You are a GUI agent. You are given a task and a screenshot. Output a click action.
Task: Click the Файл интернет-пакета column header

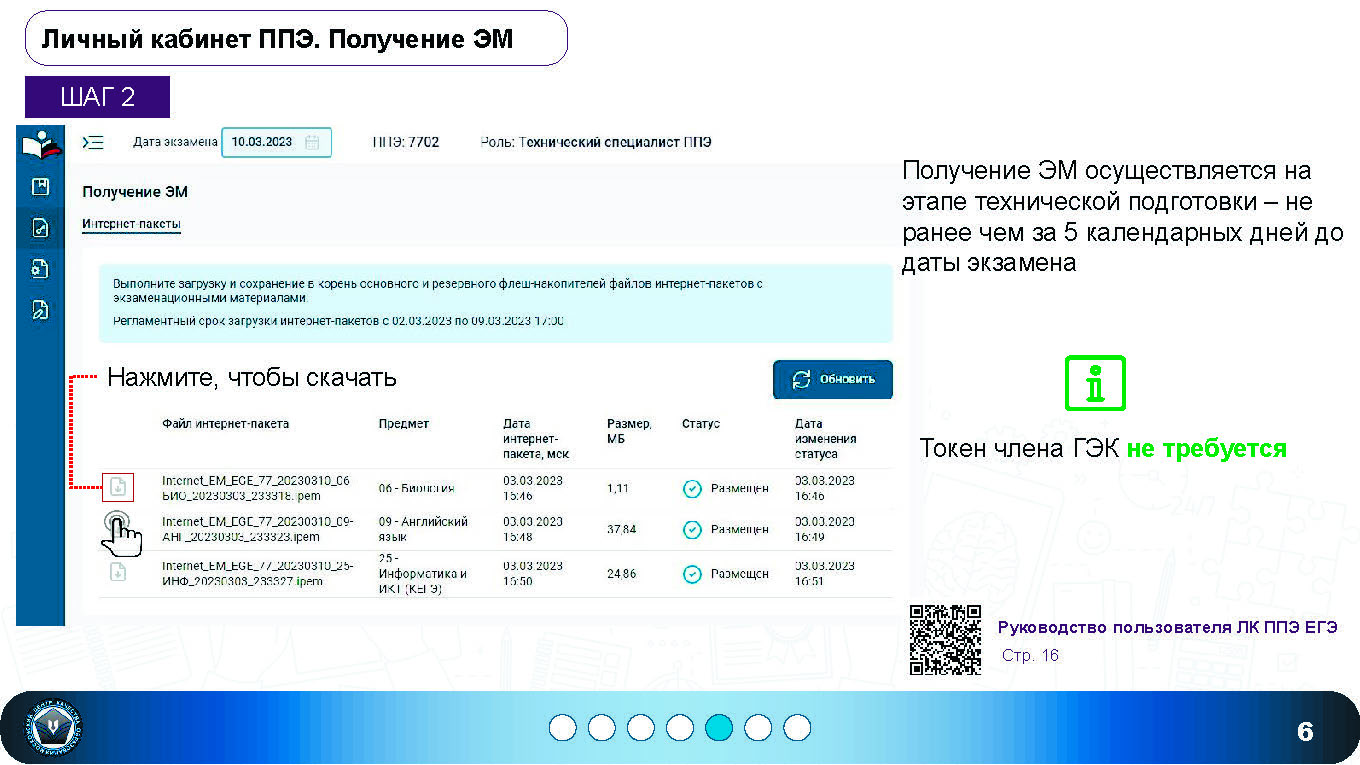point(225,424)
